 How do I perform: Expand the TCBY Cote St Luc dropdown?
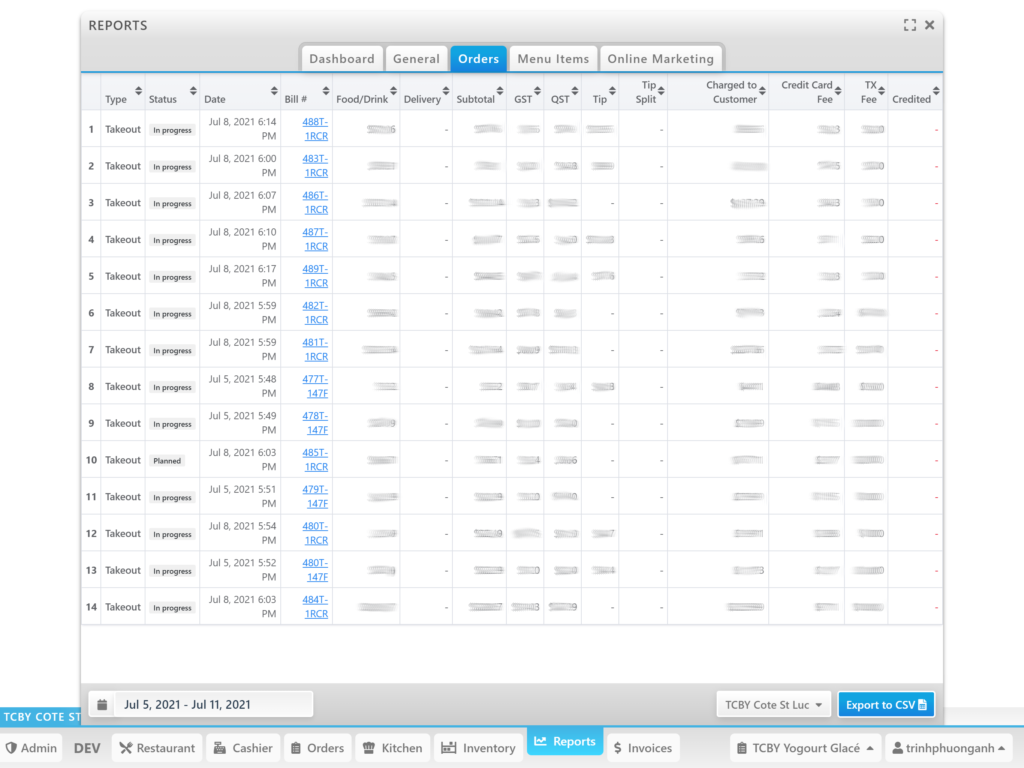point(774,705)
